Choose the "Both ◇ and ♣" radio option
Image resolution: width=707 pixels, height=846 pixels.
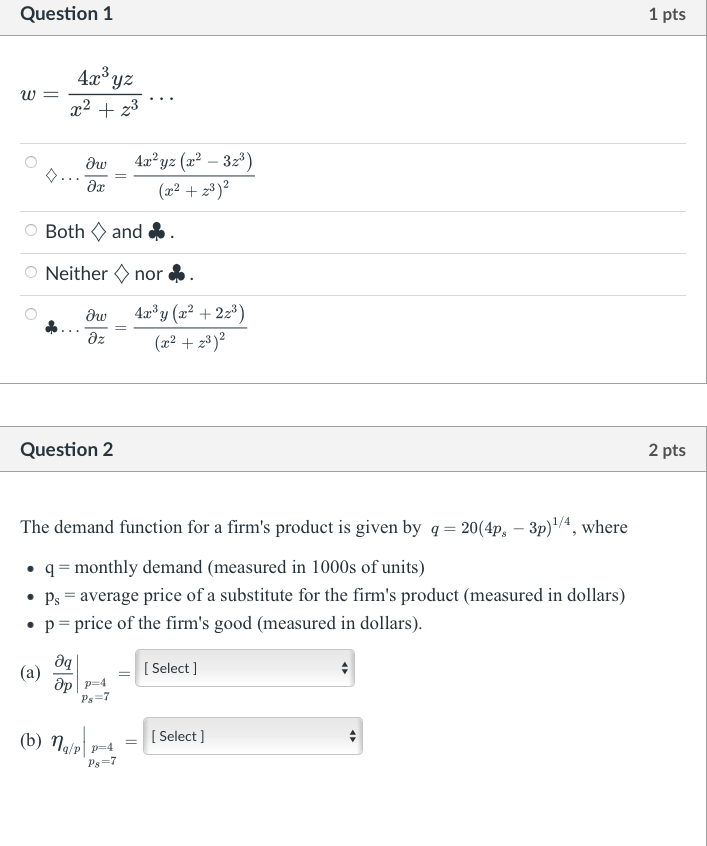(31, 232)
